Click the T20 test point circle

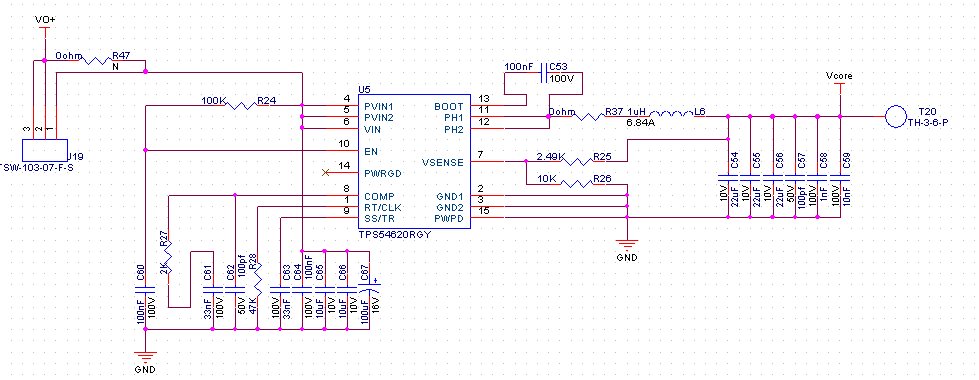click(895, 116)
